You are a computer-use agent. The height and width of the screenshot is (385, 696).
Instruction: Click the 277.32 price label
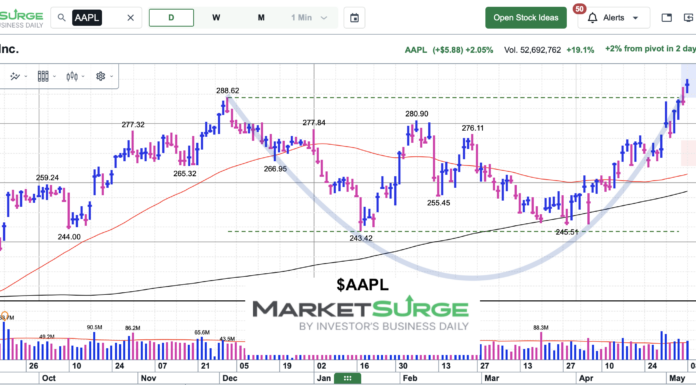click(133, 125)
